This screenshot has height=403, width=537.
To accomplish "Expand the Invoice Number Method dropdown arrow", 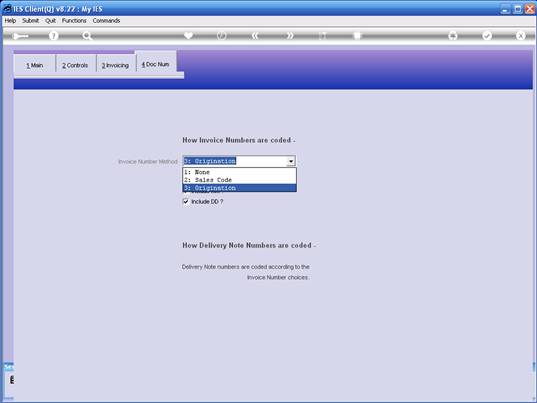I will (291, 161).
